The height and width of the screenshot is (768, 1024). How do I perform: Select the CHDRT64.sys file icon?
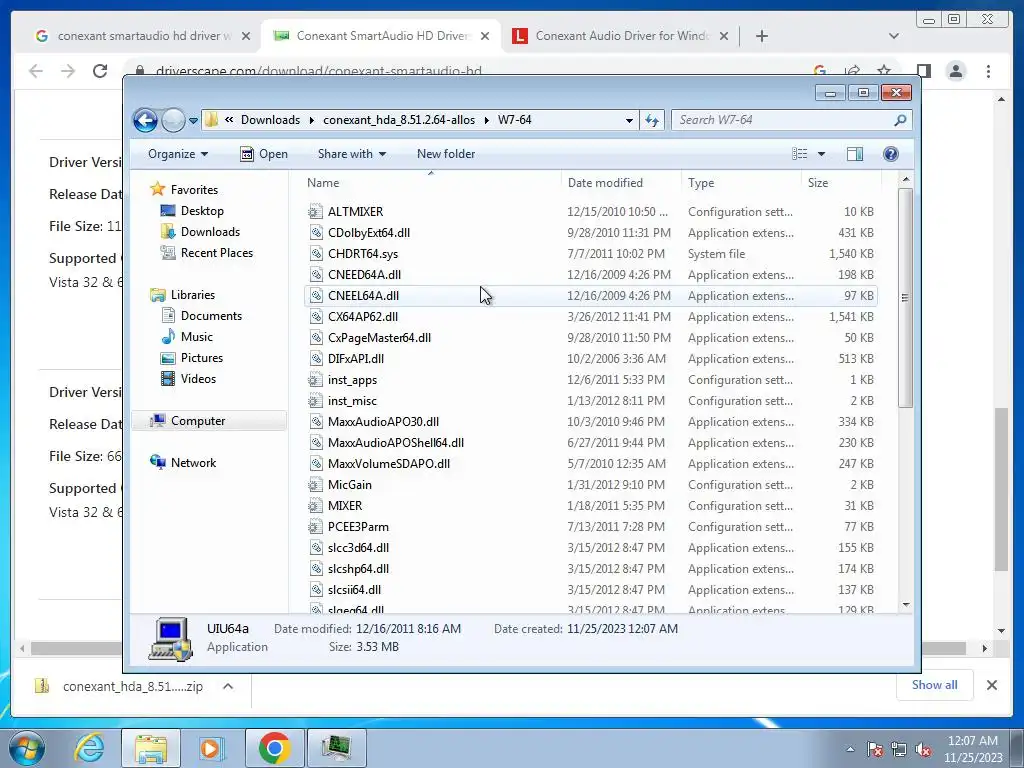point(315,253)
